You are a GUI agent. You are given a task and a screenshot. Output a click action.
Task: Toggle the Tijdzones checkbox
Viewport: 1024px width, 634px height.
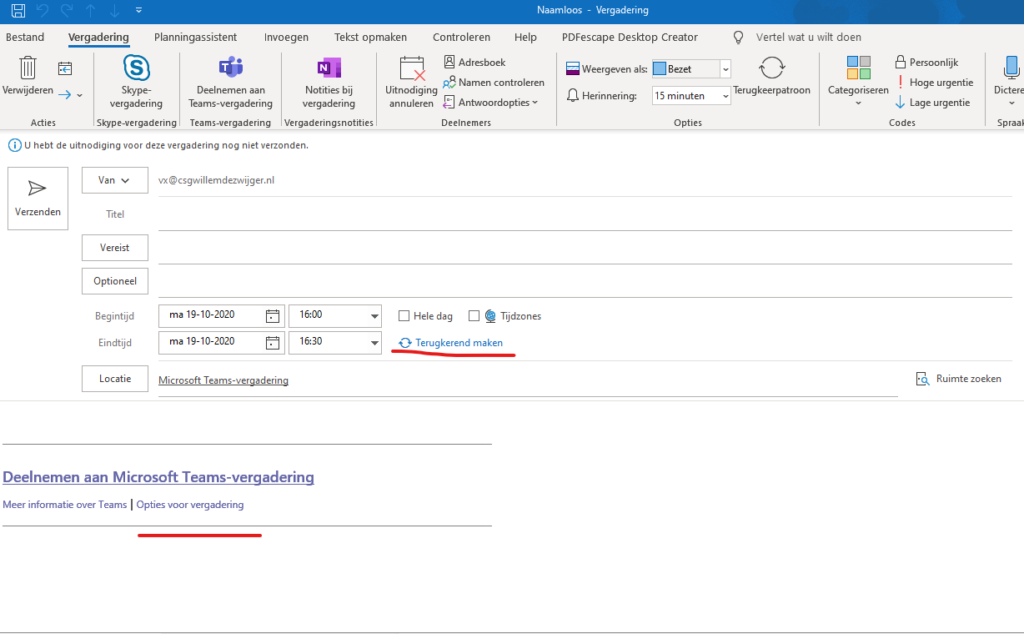point(474,316)
